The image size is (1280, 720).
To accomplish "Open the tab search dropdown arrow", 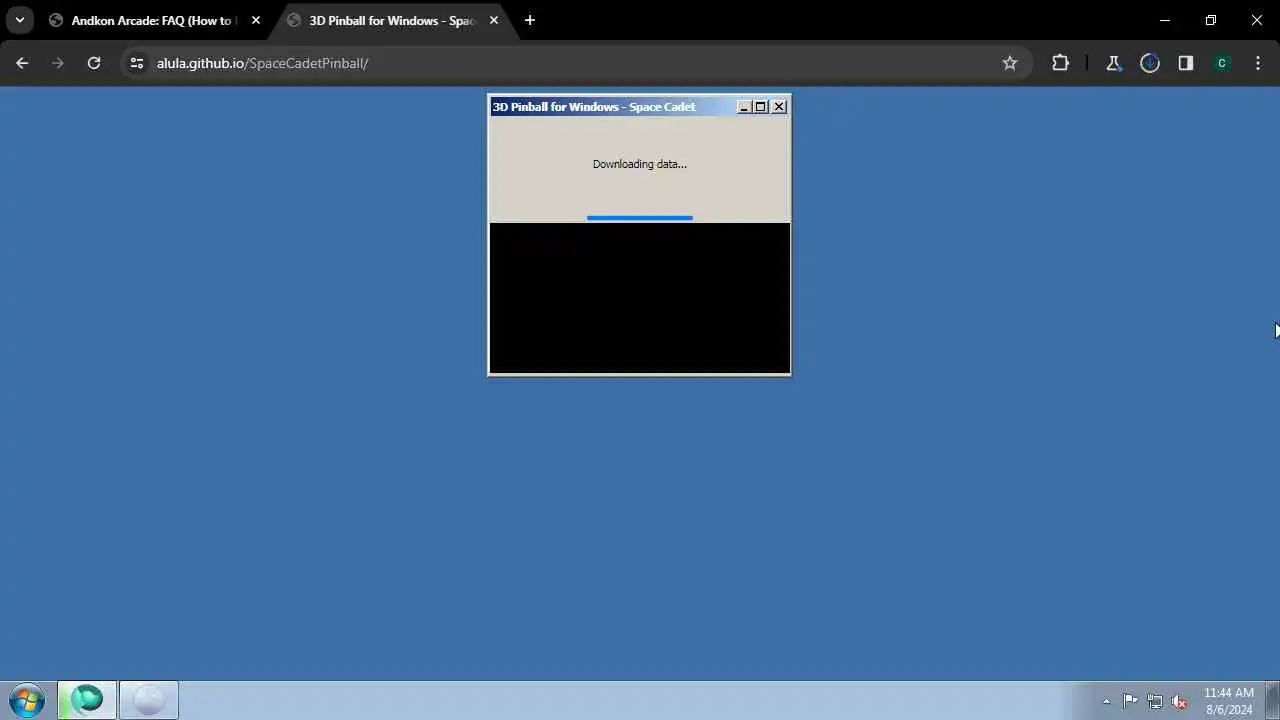I will [19, 20].
